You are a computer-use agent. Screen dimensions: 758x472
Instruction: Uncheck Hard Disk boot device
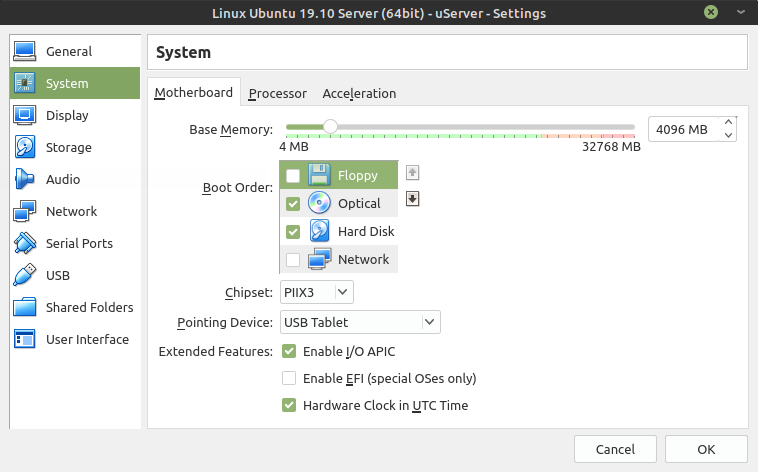pos(293,232)
